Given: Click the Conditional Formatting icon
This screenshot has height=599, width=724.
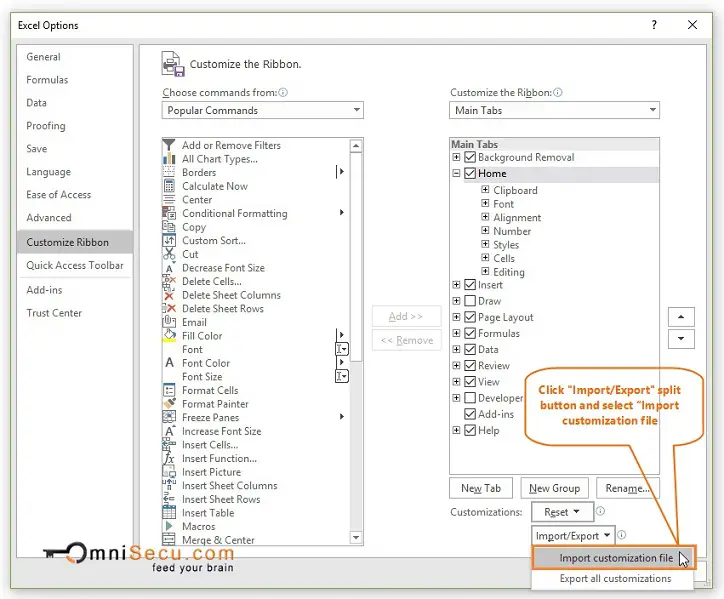Looking at the screenshot, I should coord(169,213).
